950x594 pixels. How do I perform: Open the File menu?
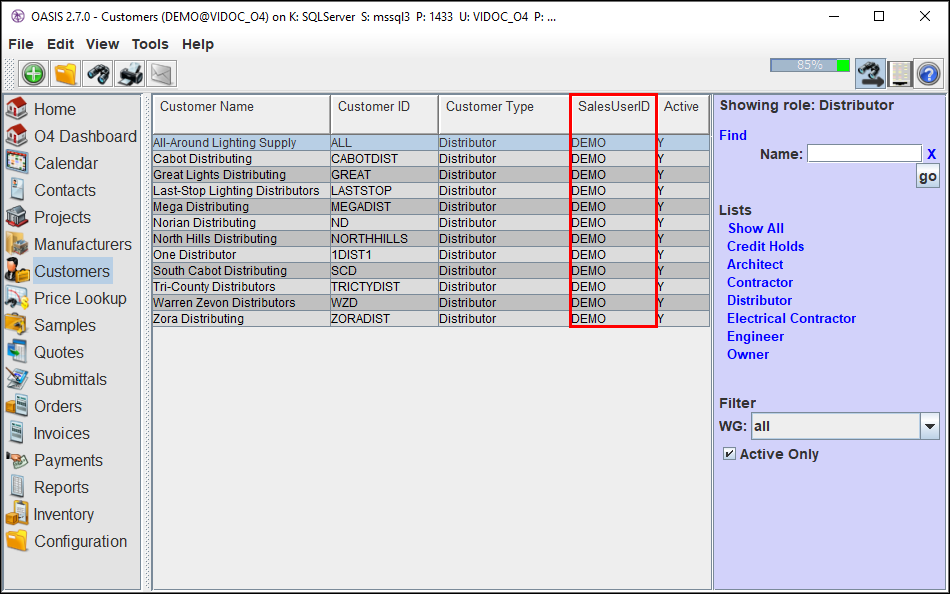[x=21, y=44]
